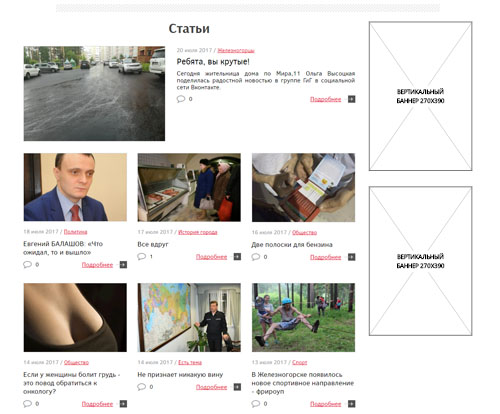Click Подробнее under the breast pain article
The width and height of the screenshot is (500, 414).
97,404
